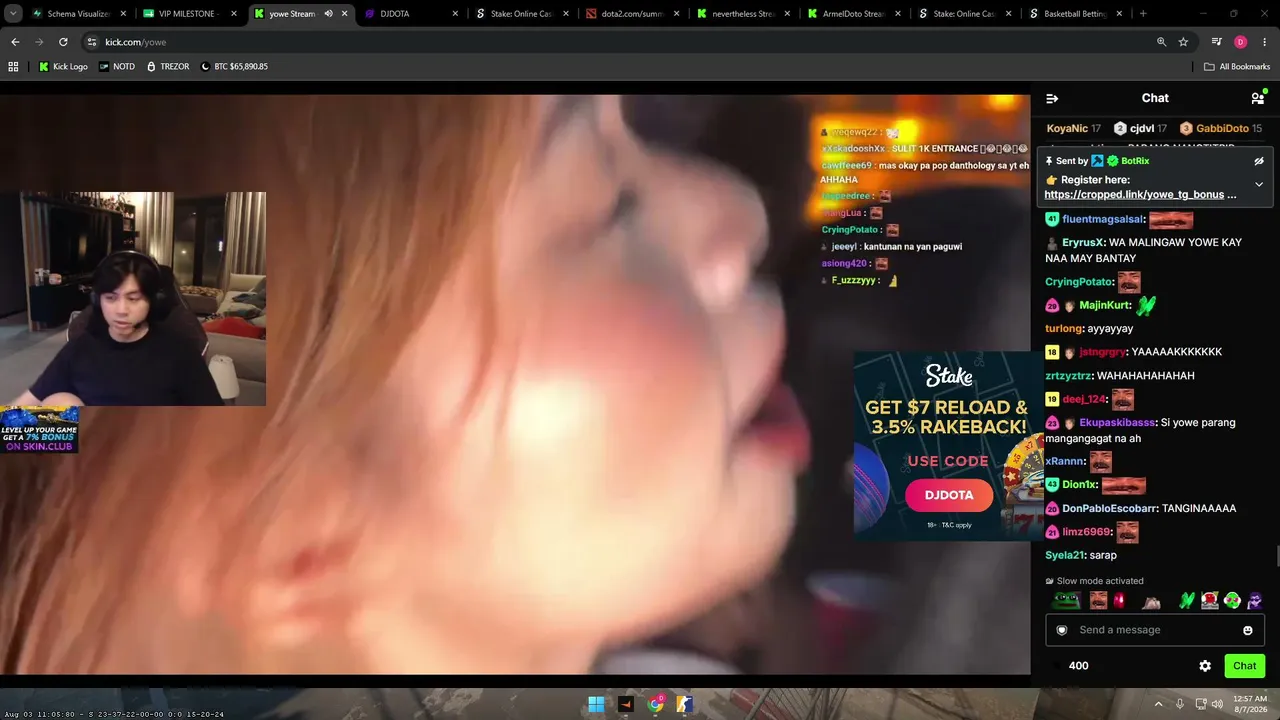Click username Syela21 in chat
Image resolution: width=1280 pixels, height=720 pixels.
coord(1065,556)
